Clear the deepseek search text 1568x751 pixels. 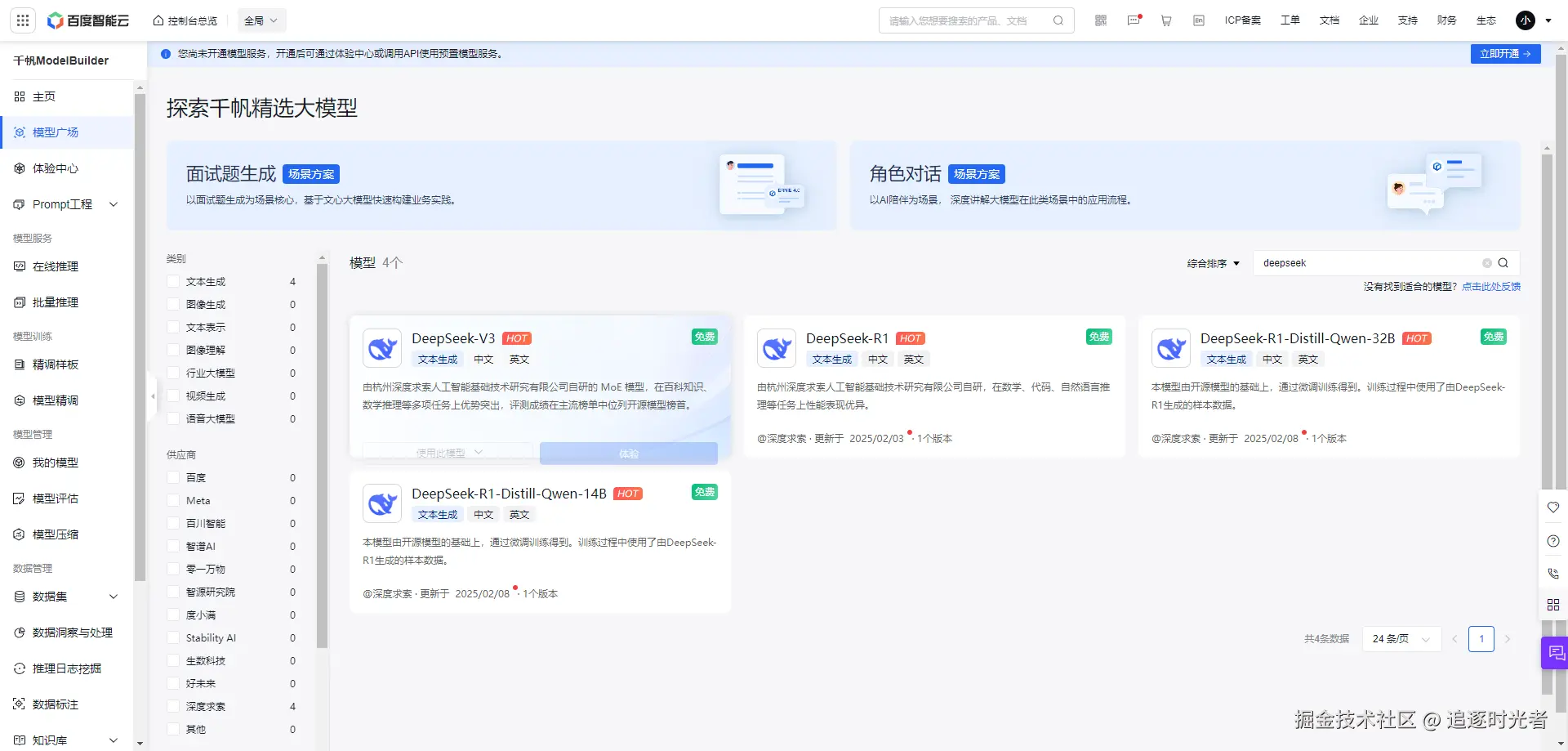tap(1487, 263)
